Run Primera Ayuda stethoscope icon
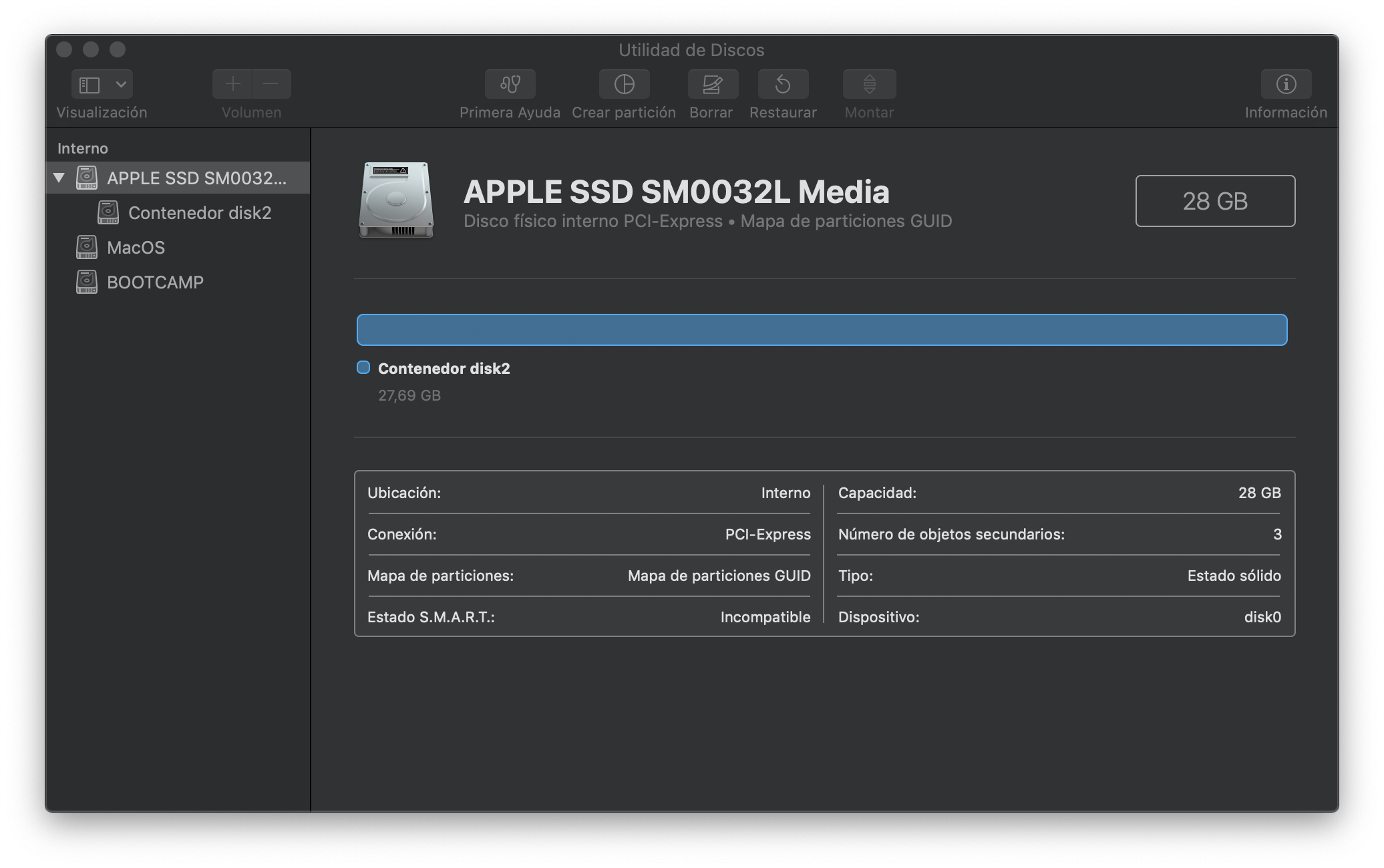The width and height of the screenshot is (1384, 868). pos(510,84)
